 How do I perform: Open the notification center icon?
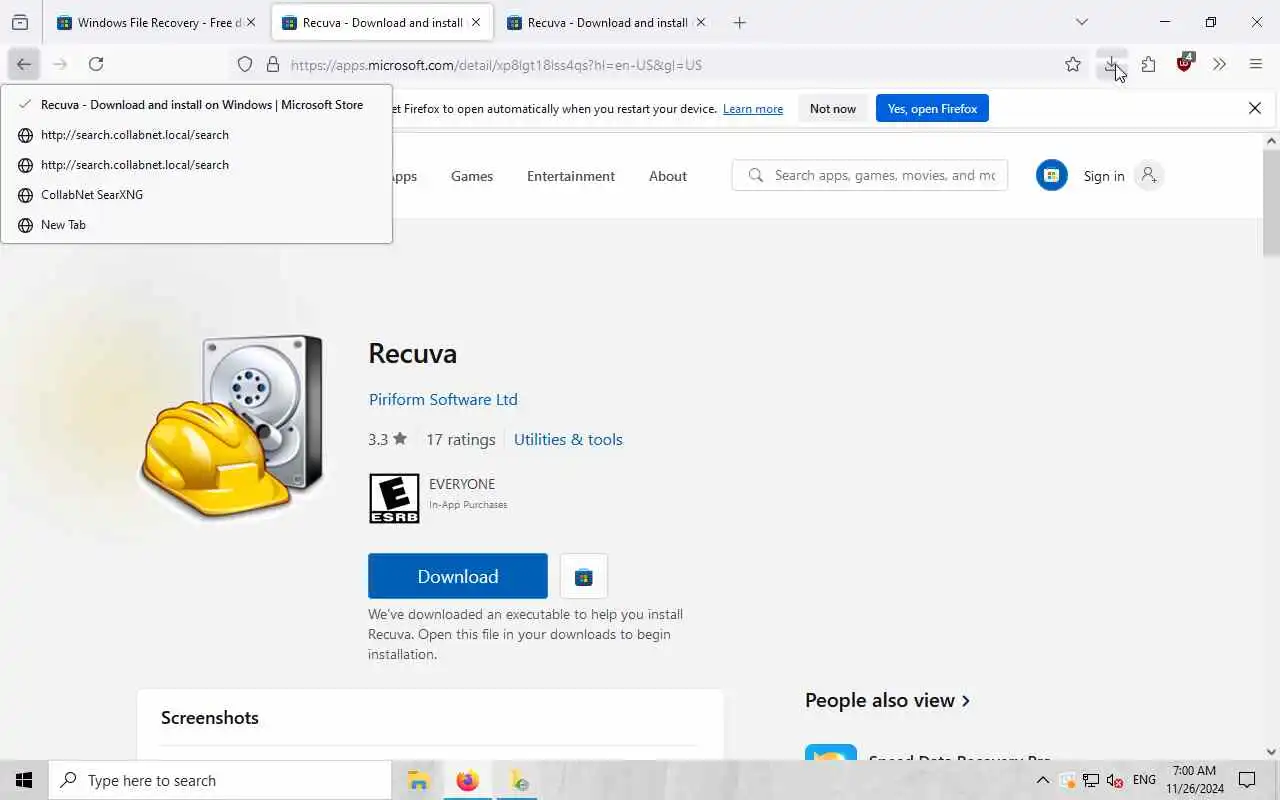pos(1247,780)
